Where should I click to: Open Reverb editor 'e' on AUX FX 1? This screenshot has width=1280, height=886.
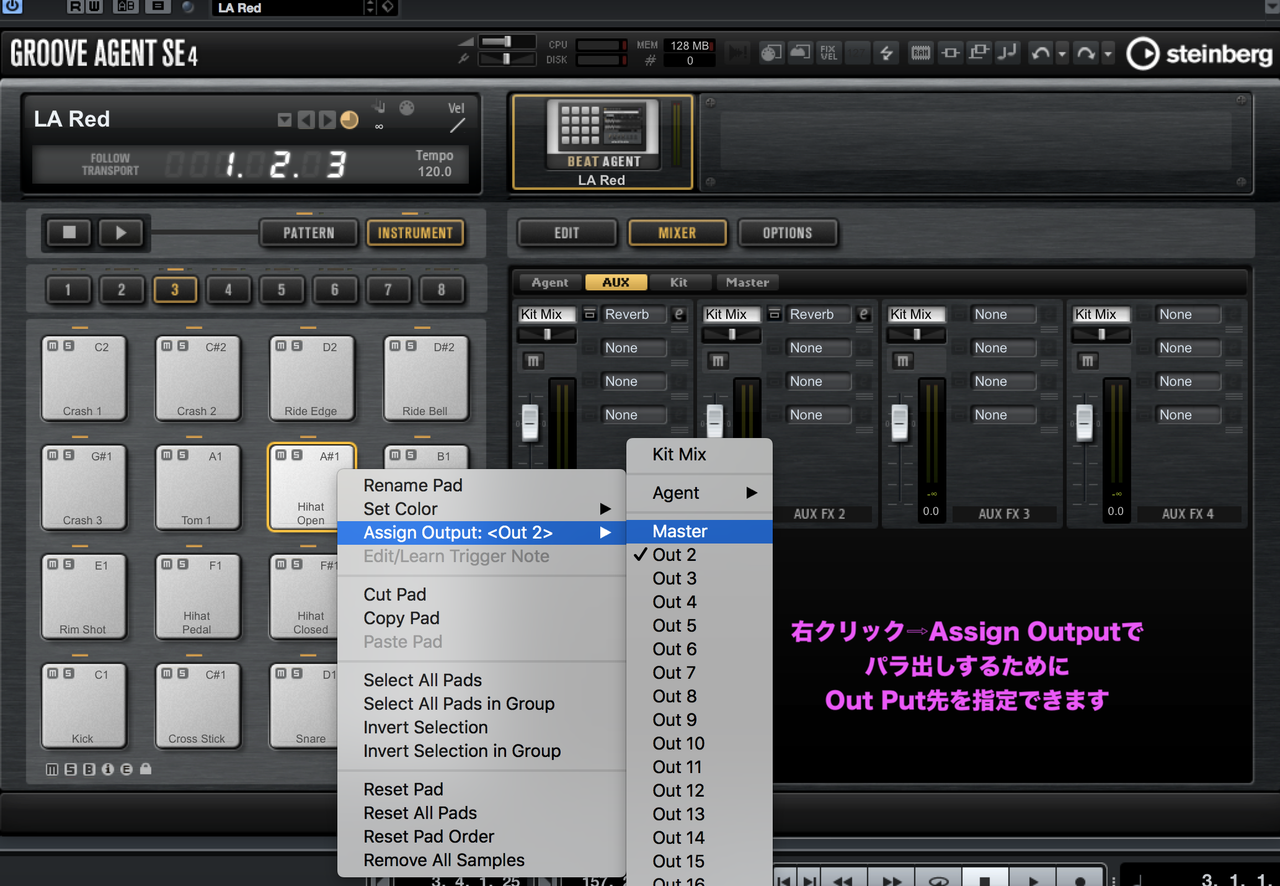[679, 314]
